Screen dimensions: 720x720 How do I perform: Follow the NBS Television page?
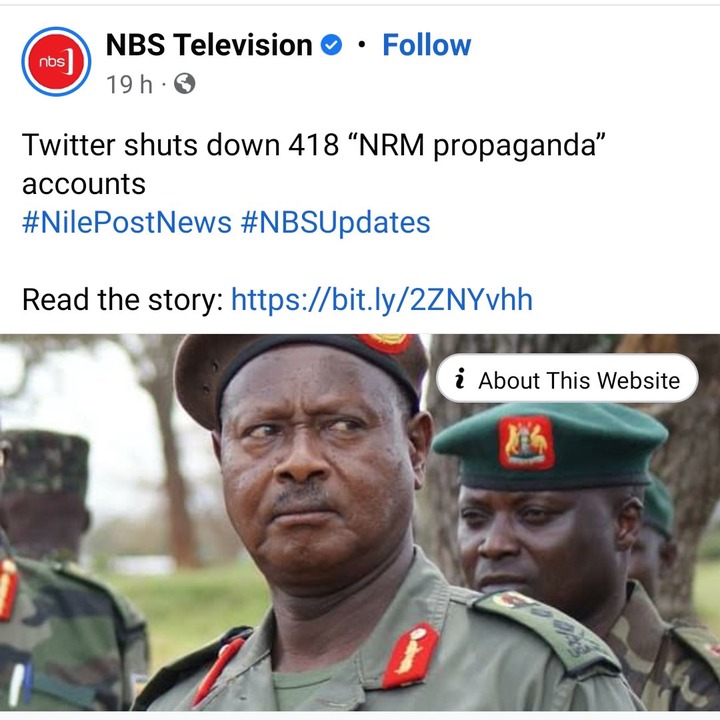click(x=427, y=45)
